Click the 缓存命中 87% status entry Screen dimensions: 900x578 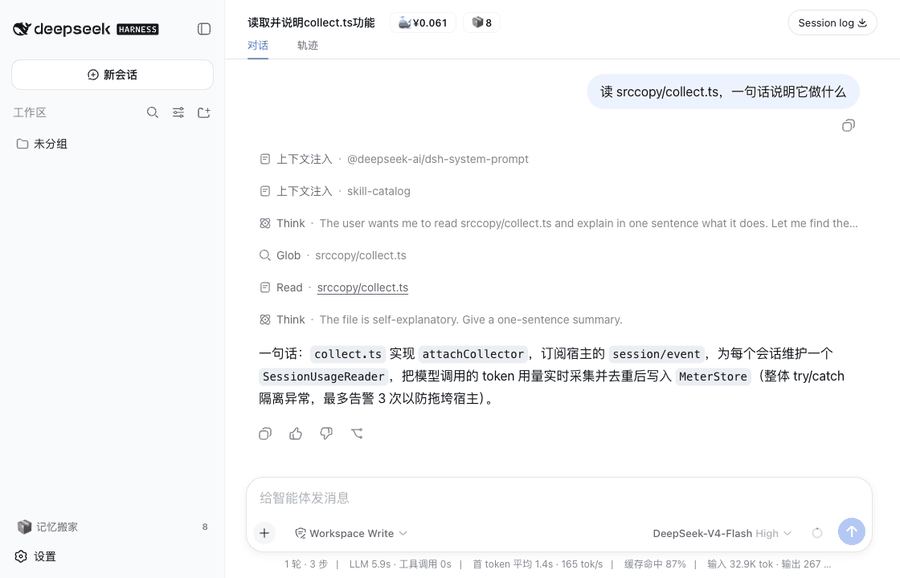pos(655,564)
